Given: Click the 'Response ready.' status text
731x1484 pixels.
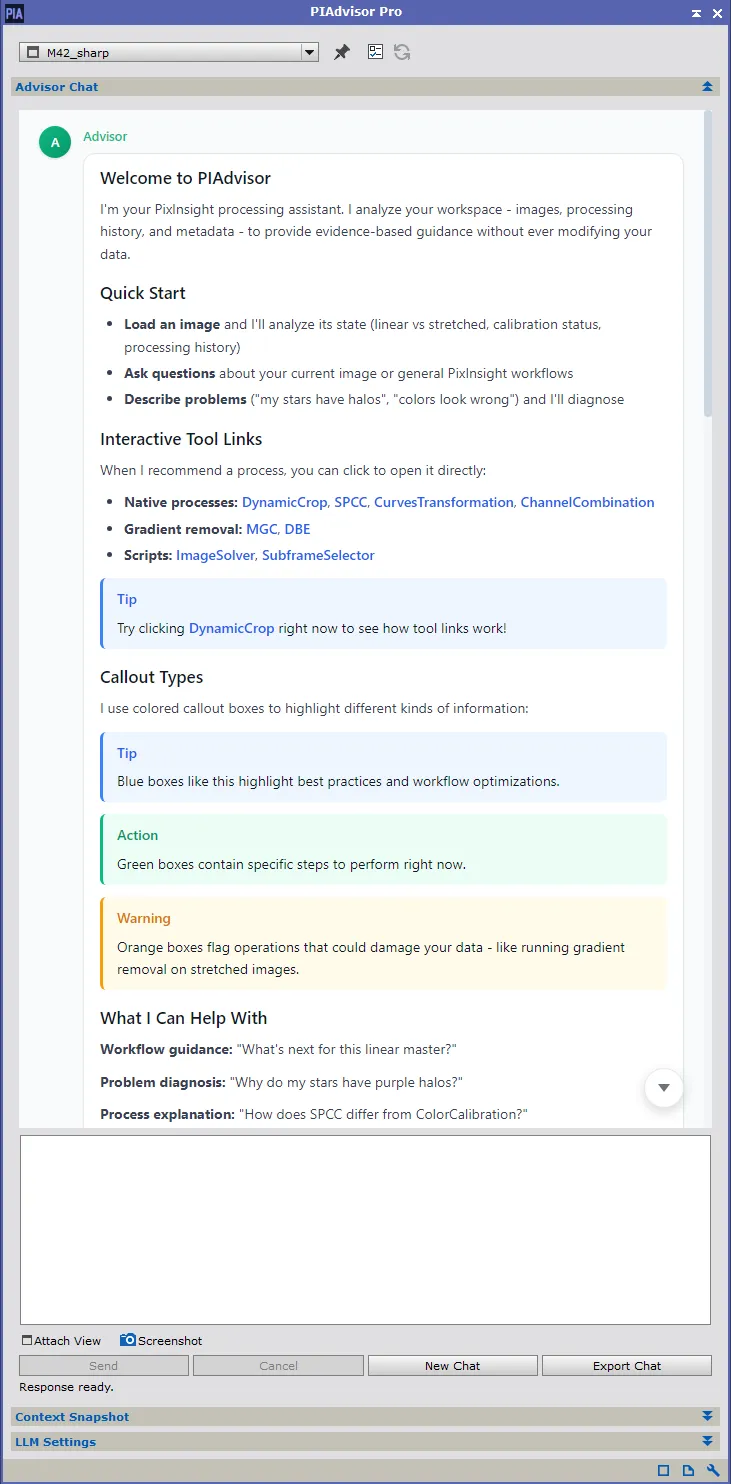Looking at the screenshot, I should coord(66,1387).
